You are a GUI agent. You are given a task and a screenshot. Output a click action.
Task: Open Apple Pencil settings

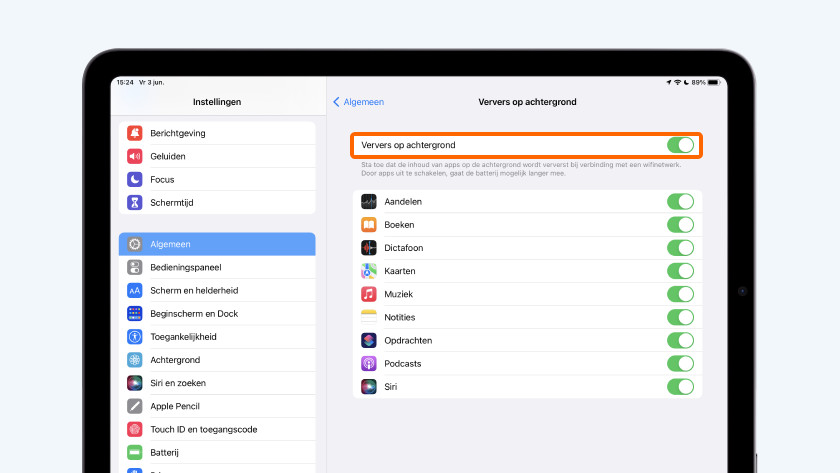point(217,406)
